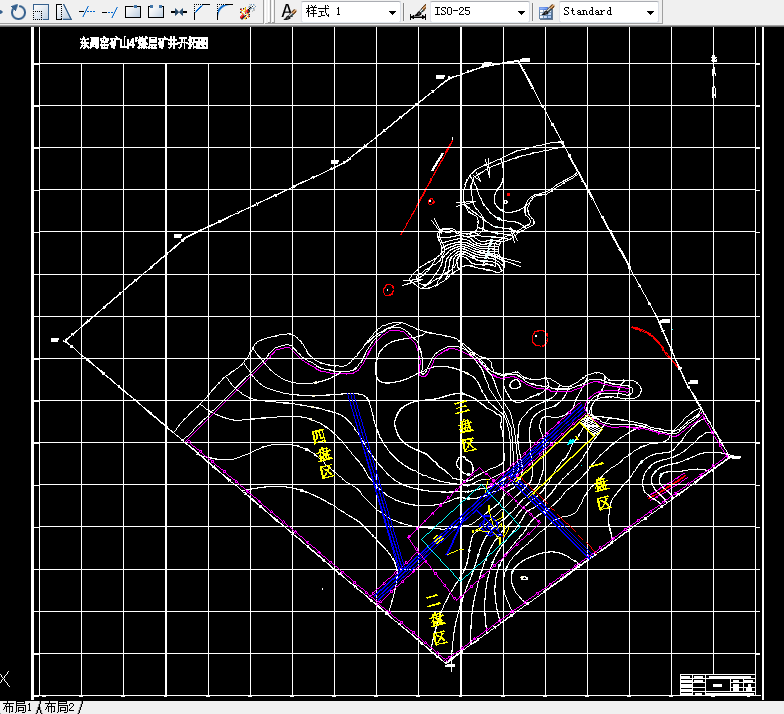This screenshot has width=784, height=714.
Task: Open the Table Style manager icon
Action: point(546,12)
